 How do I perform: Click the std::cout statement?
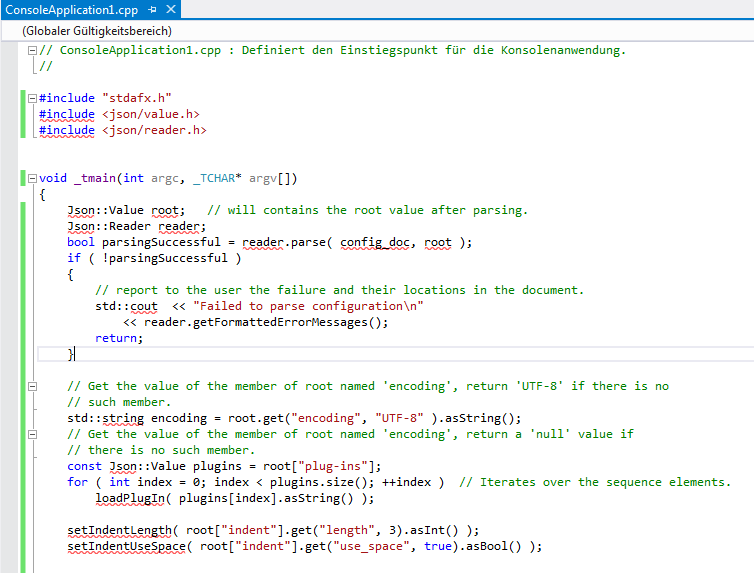click(x=126, y=306)
